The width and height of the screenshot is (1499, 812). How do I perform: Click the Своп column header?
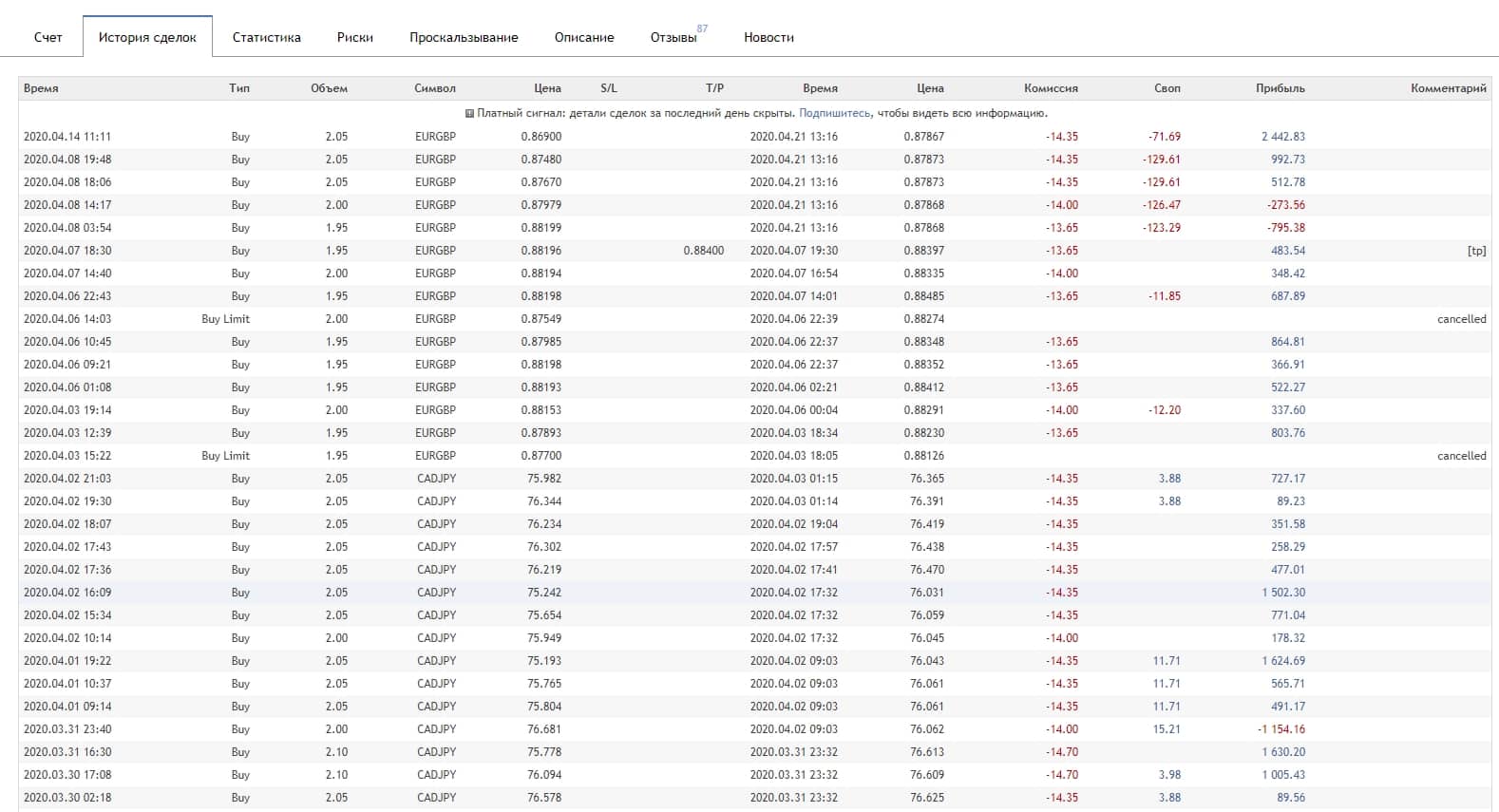pos(1167,88)
